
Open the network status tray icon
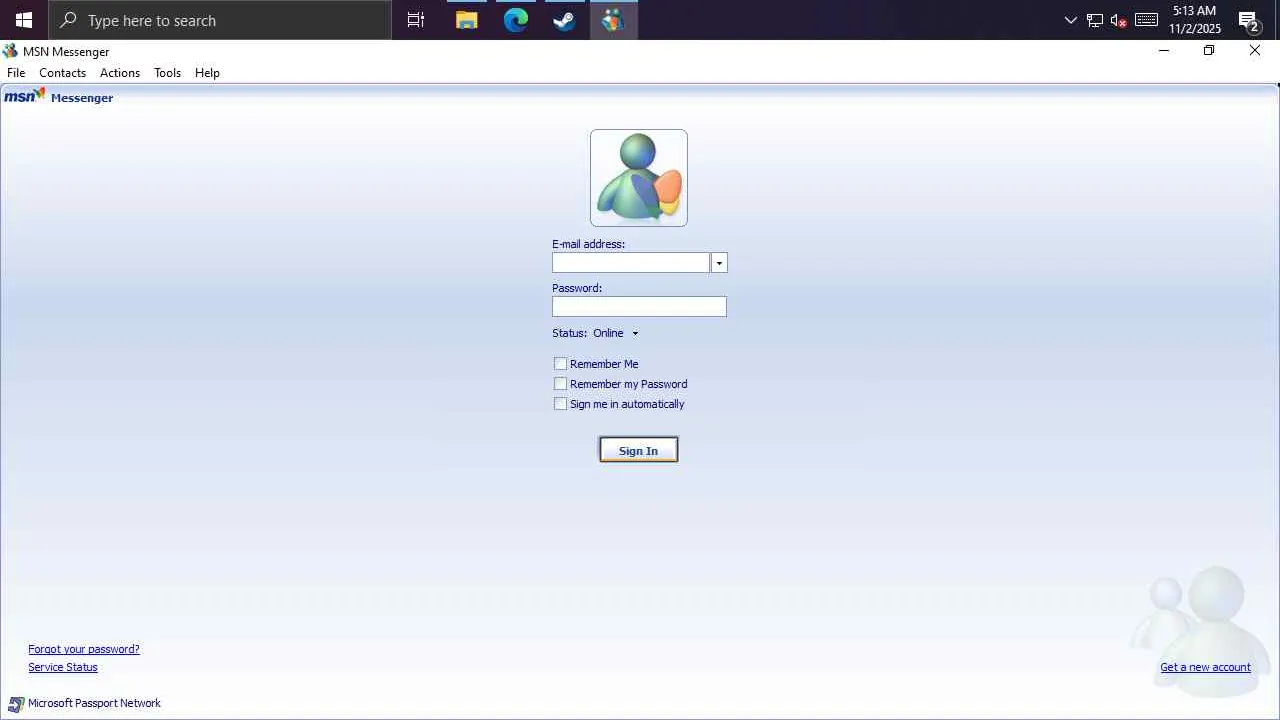1095,20
